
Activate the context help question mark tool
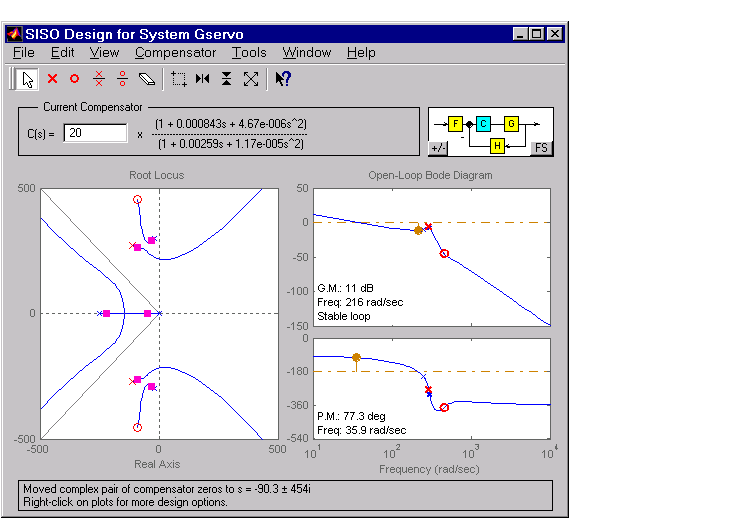(282, 78)
